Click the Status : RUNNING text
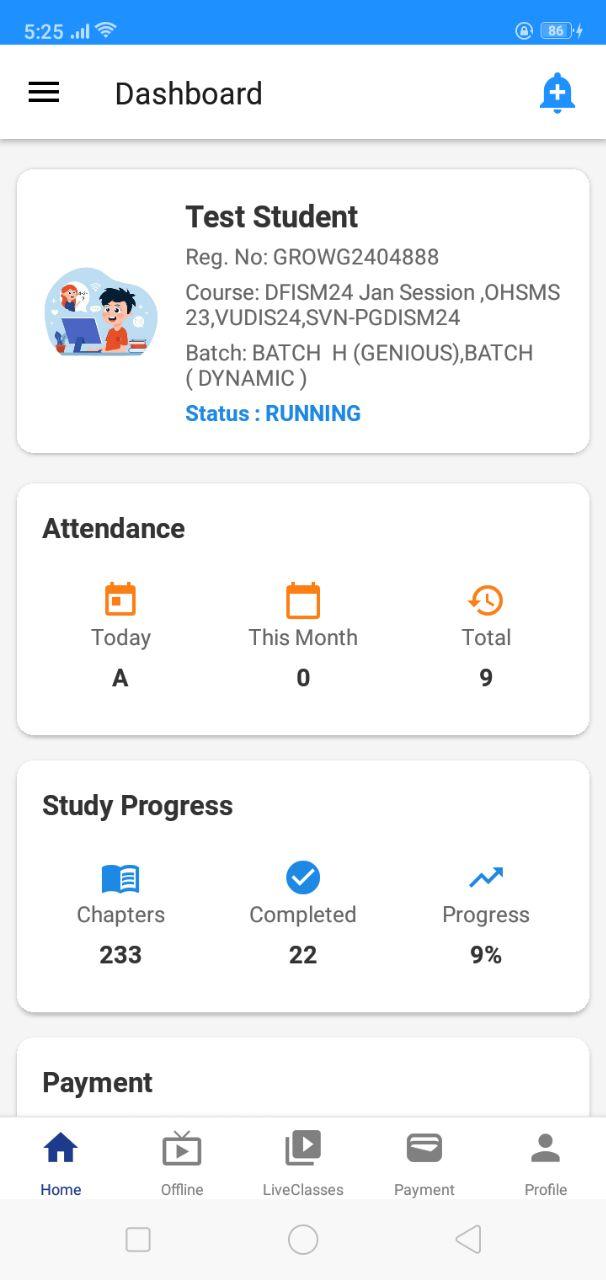Viewport: 606px width, 1280px height. 273,413
